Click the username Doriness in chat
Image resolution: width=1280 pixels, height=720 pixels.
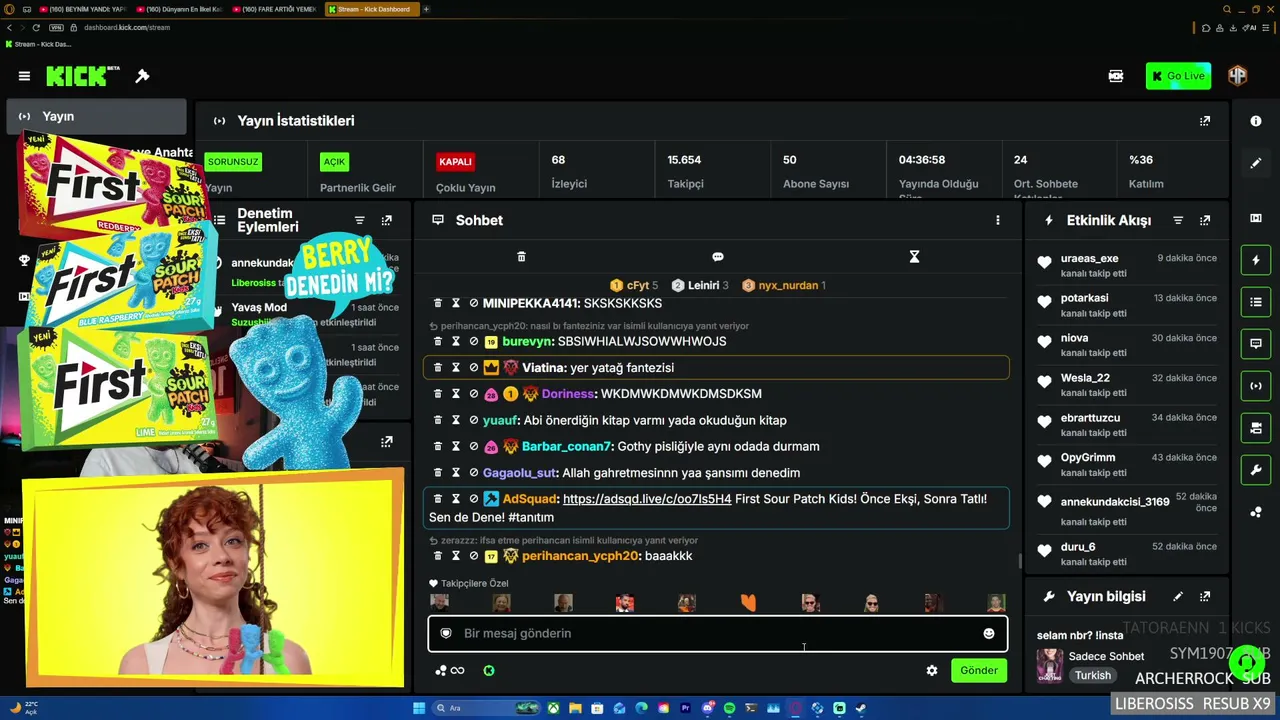(567, 394)
